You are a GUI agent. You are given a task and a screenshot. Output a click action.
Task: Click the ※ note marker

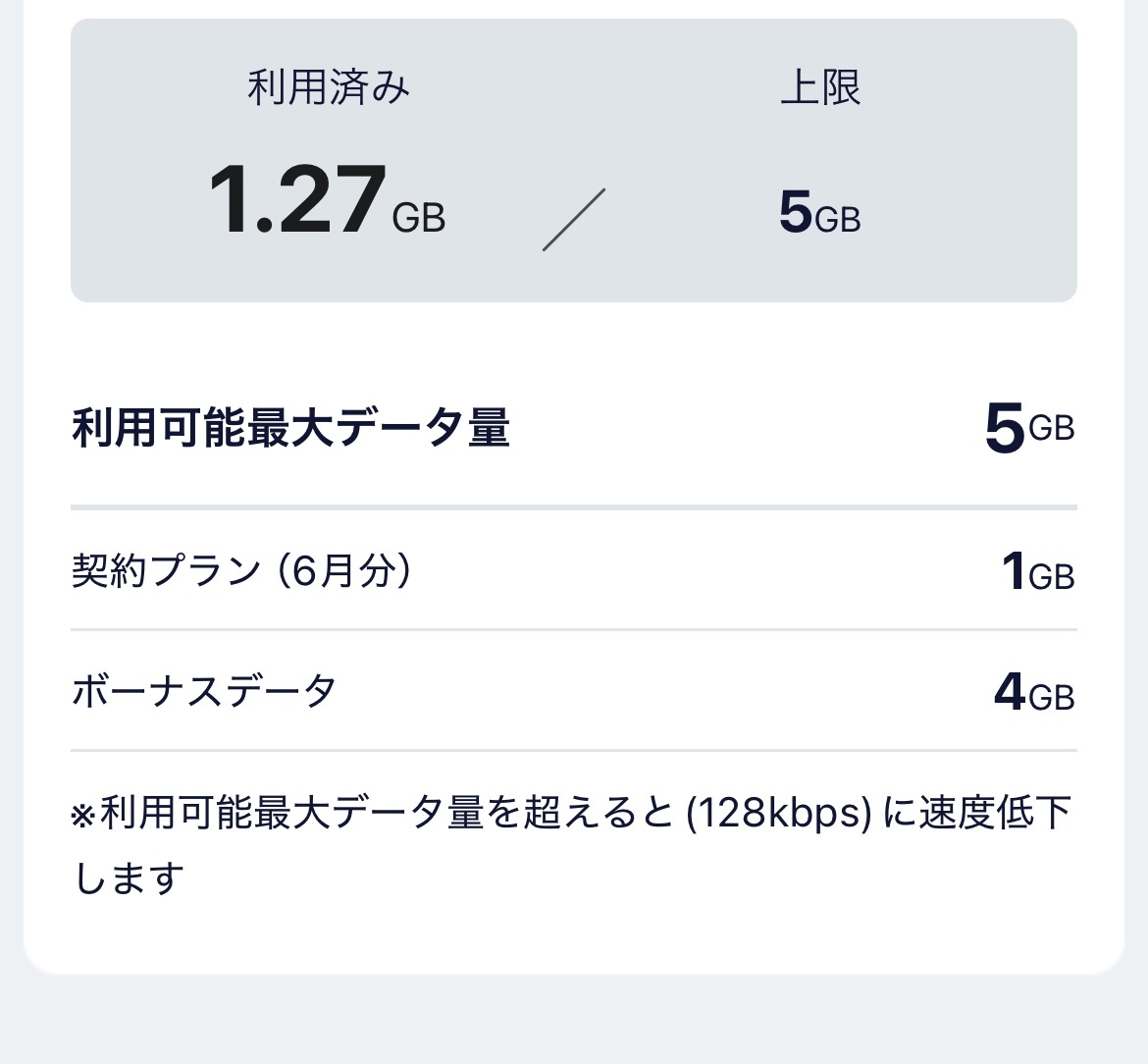pos(83,815)
